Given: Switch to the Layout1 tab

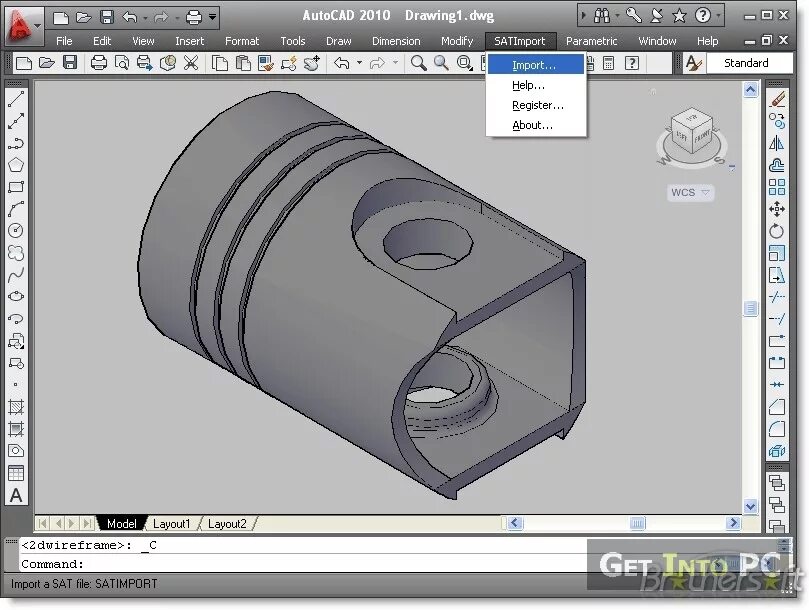Looking at the screenshot, I should (172, 523).
